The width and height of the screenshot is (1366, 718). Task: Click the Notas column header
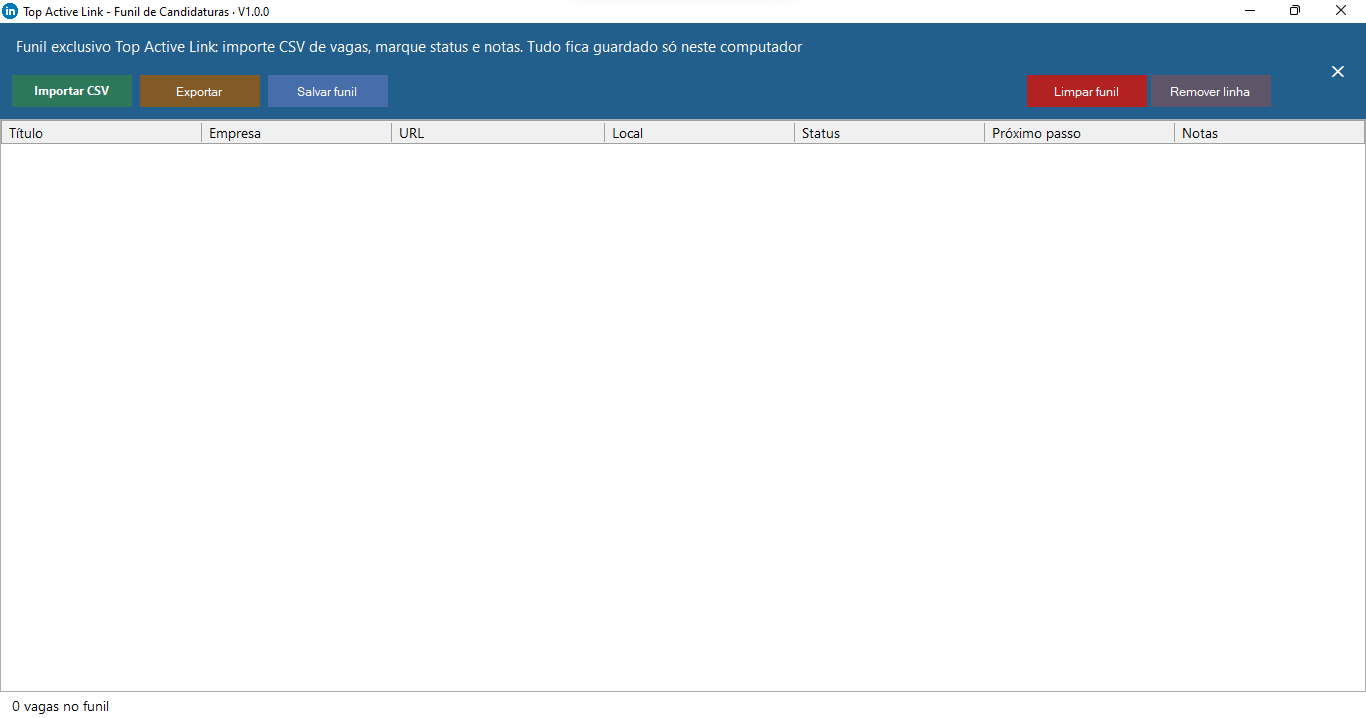click(1270, 133)
